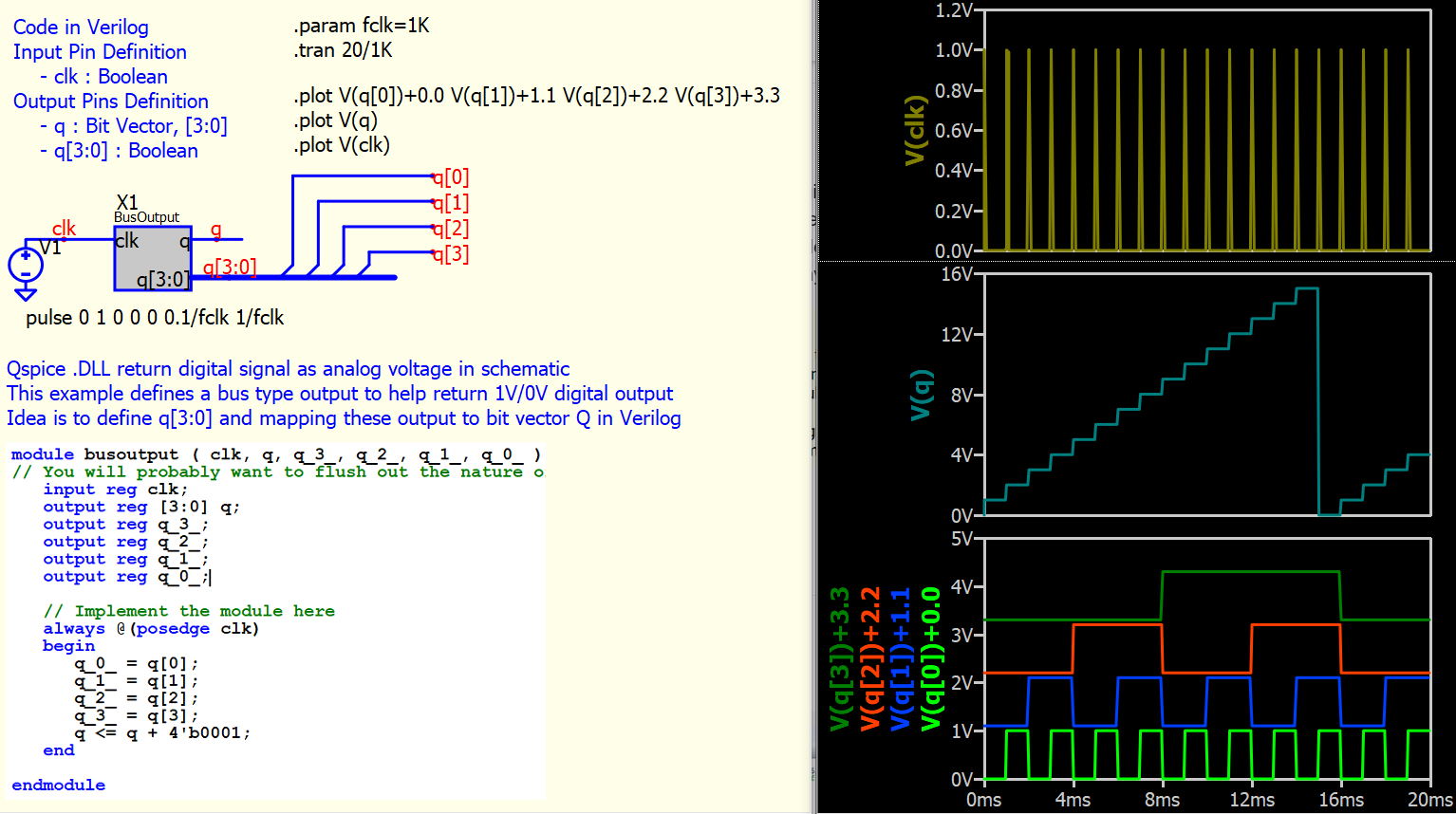The height and width of the screenshot is (814, 1456).
Task: Click the 16ms time axis label
Action: coord(1341,800)
